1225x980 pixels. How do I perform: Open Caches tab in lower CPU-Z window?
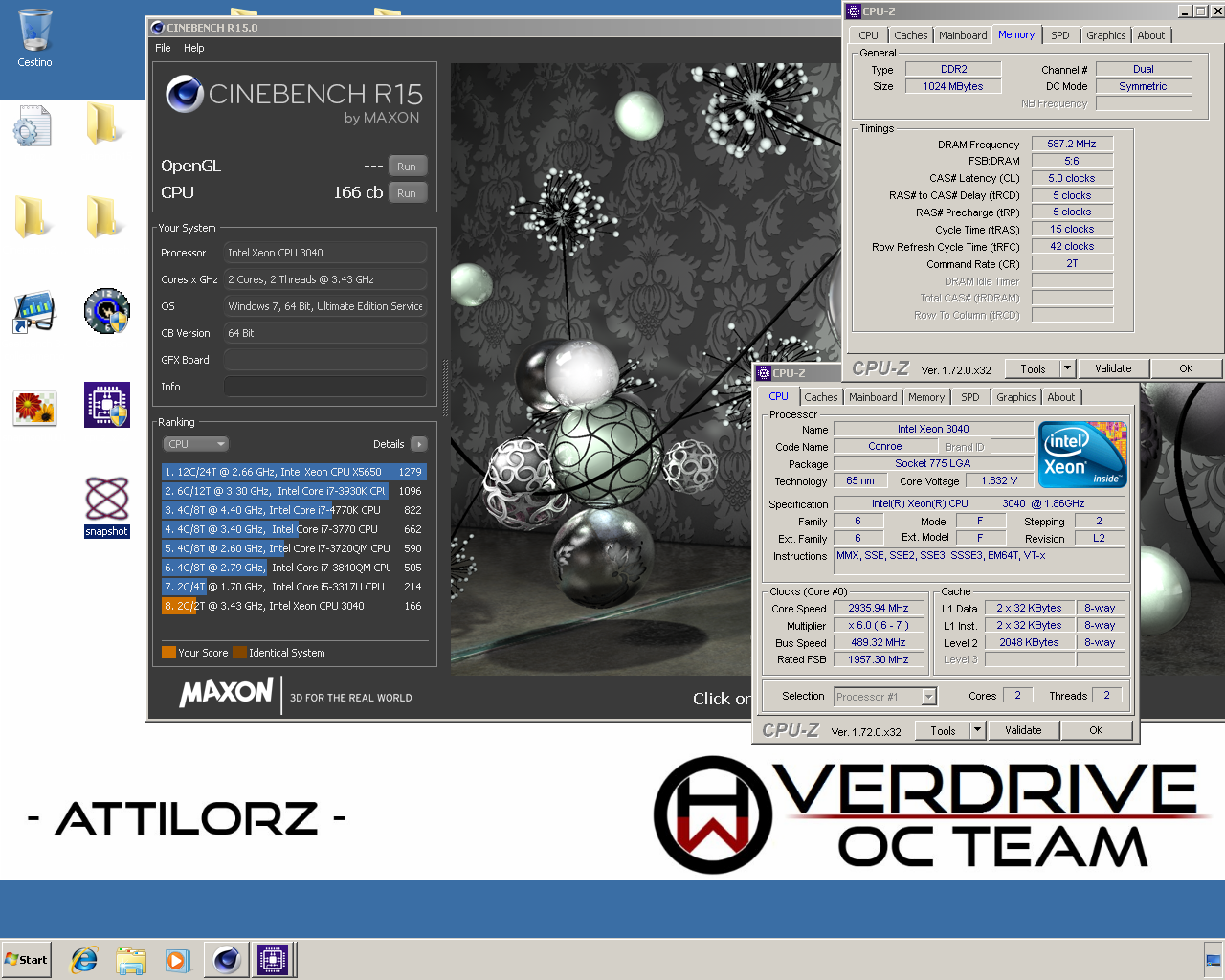click(821, 397)
